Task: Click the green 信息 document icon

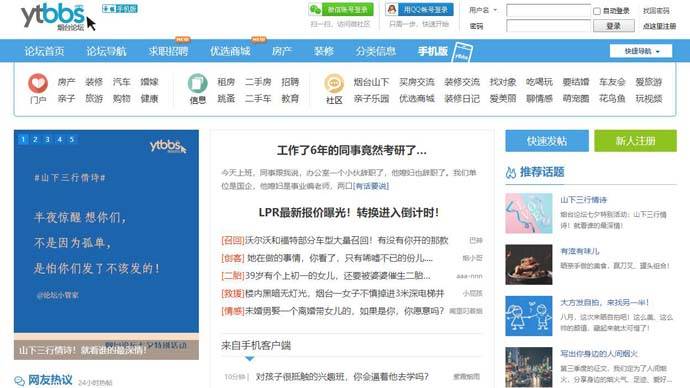Action: click(198, 83)
